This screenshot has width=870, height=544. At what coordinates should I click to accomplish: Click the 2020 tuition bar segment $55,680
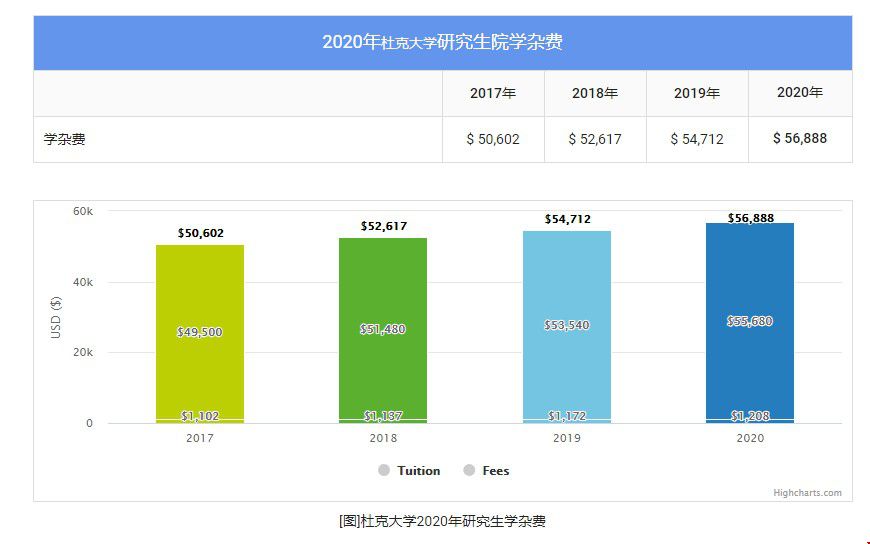point(750,321)
